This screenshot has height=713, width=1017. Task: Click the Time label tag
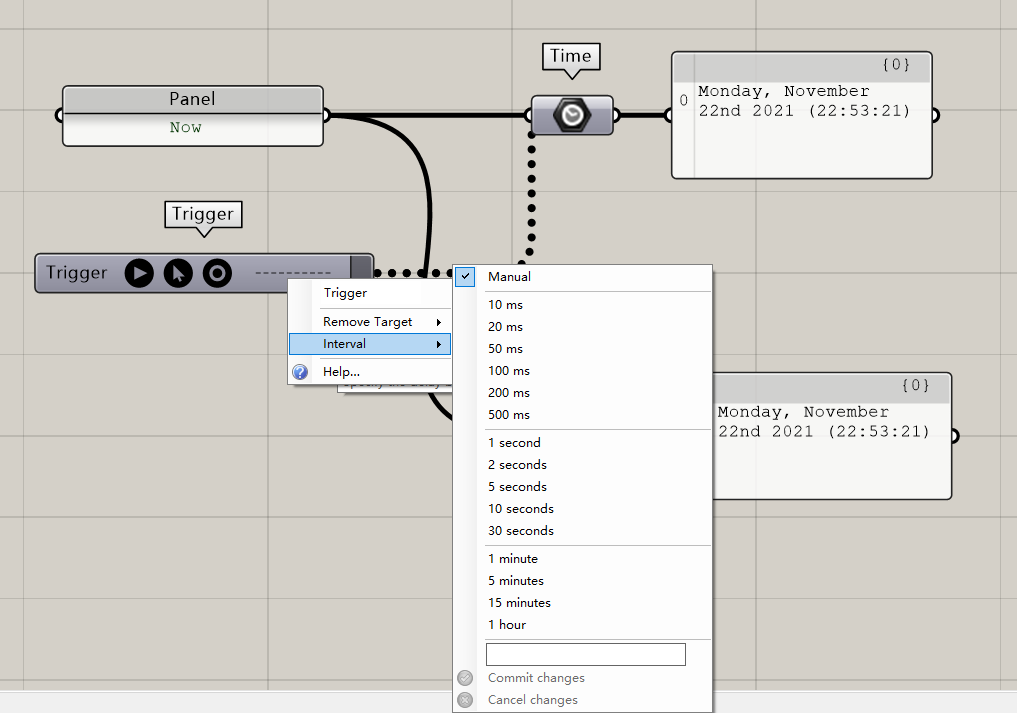571,56
